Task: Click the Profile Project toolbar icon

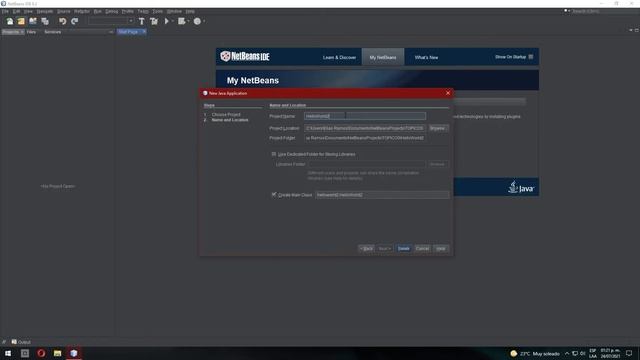Action: 197,21
